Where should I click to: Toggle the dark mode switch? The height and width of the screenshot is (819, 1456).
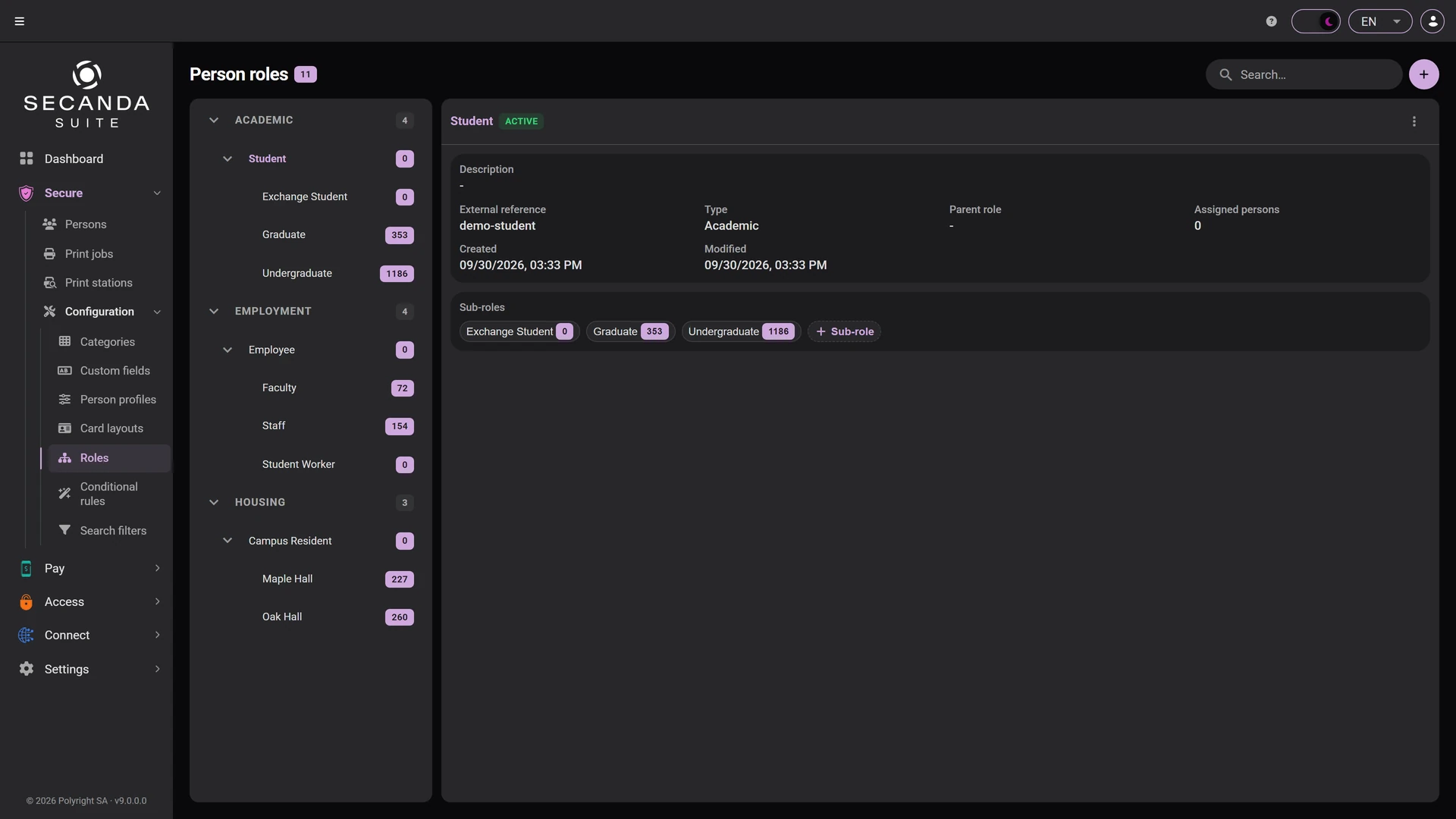[1316, 21]
